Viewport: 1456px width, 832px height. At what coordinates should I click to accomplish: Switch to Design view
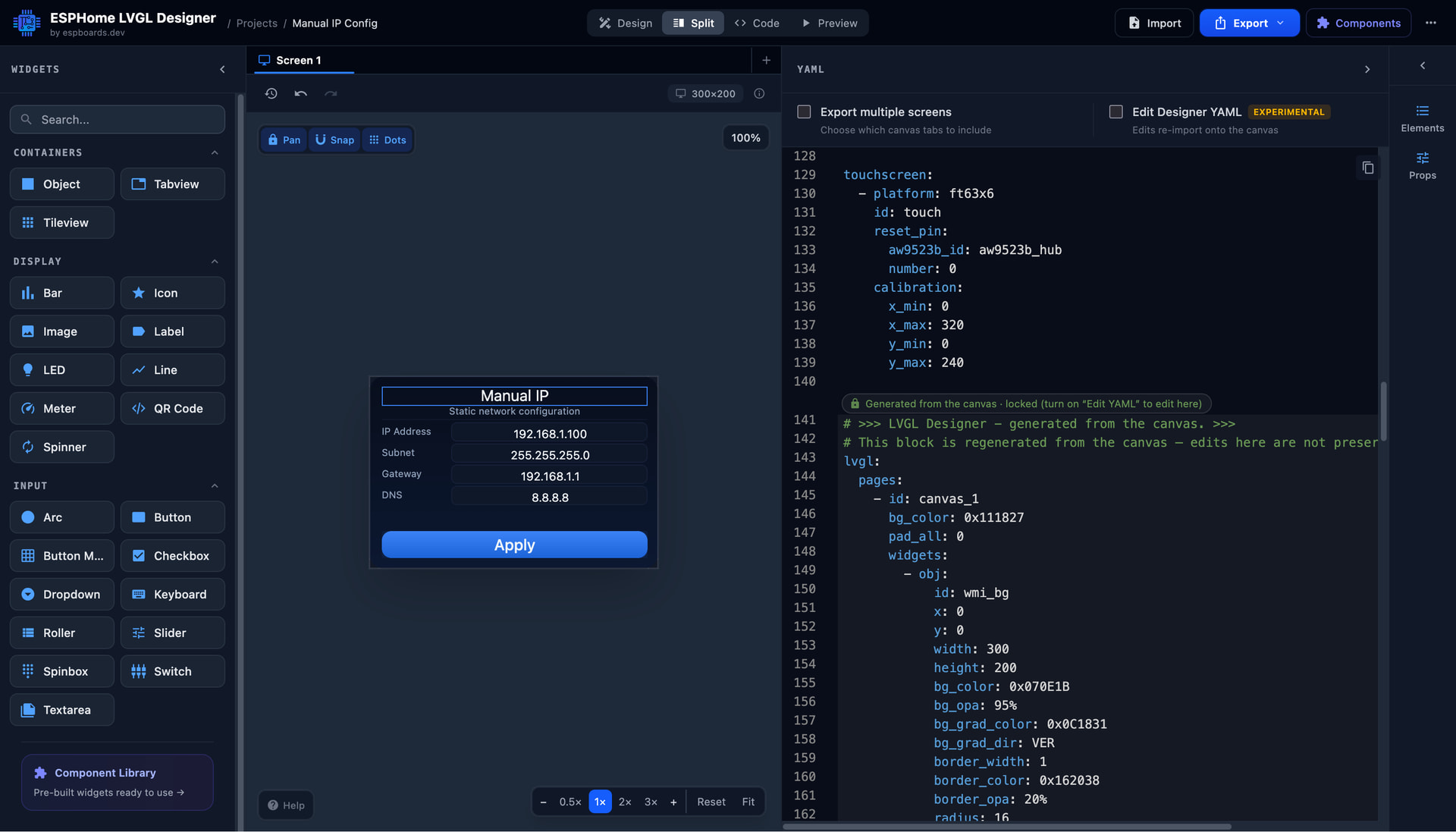[625, 23]
